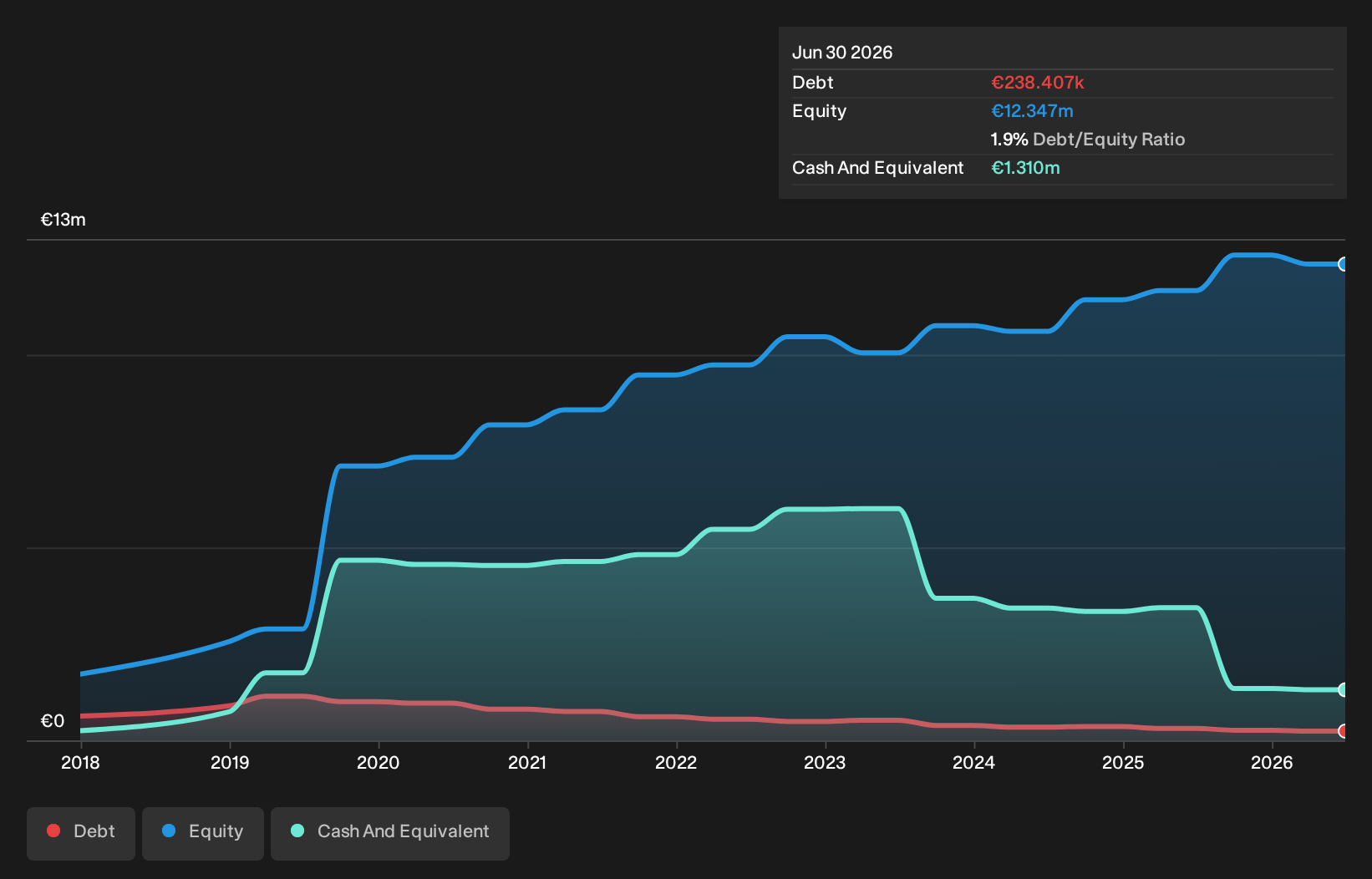
Task: Click the red Debt legend dot
Action: 53,831
